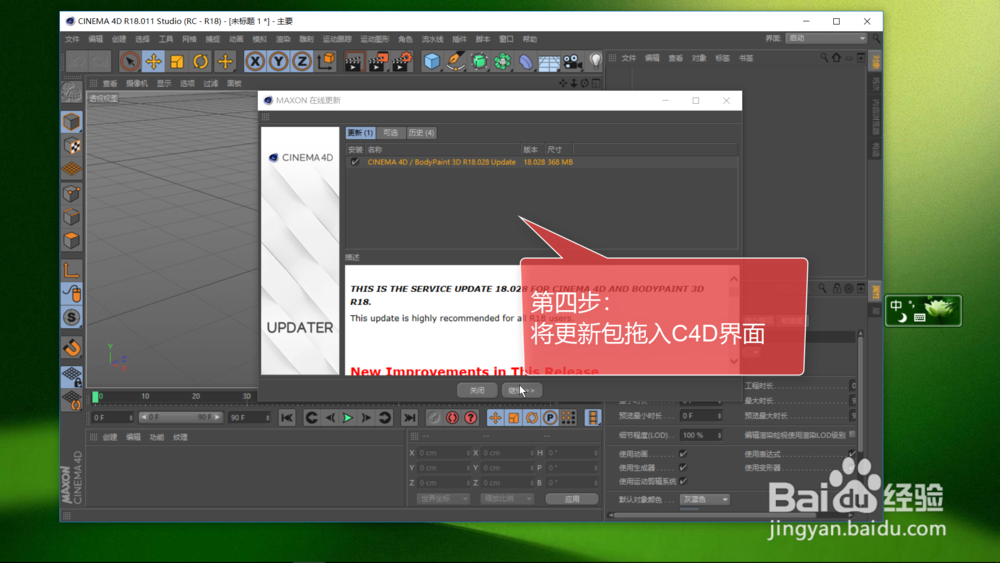
Task: Click record active objects red icon
Action: click(x=452, y=418)
